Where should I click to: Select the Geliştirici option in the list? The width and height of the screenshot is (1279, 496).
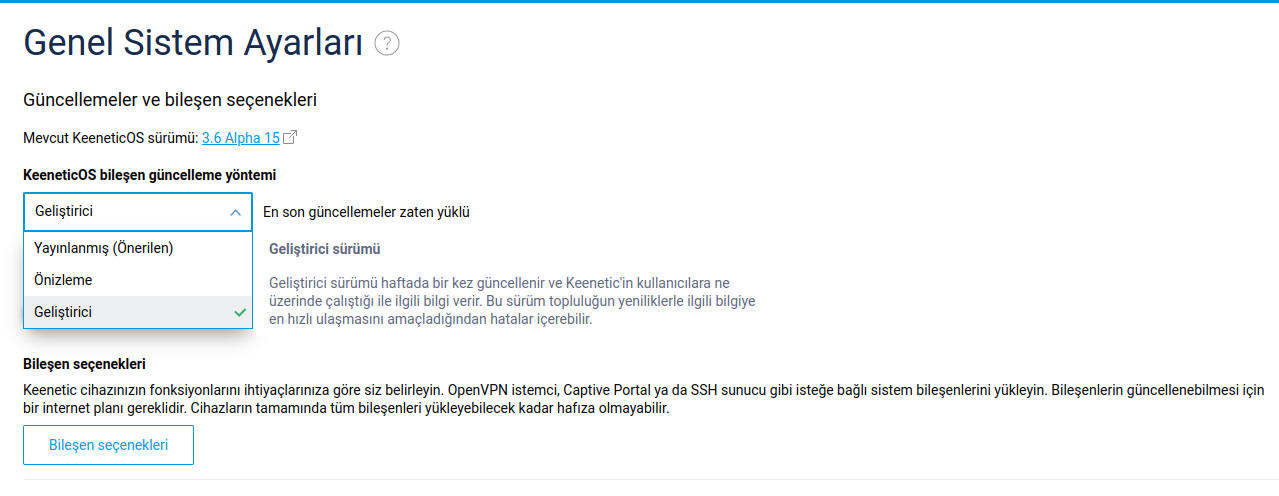(x=138, y=312)
